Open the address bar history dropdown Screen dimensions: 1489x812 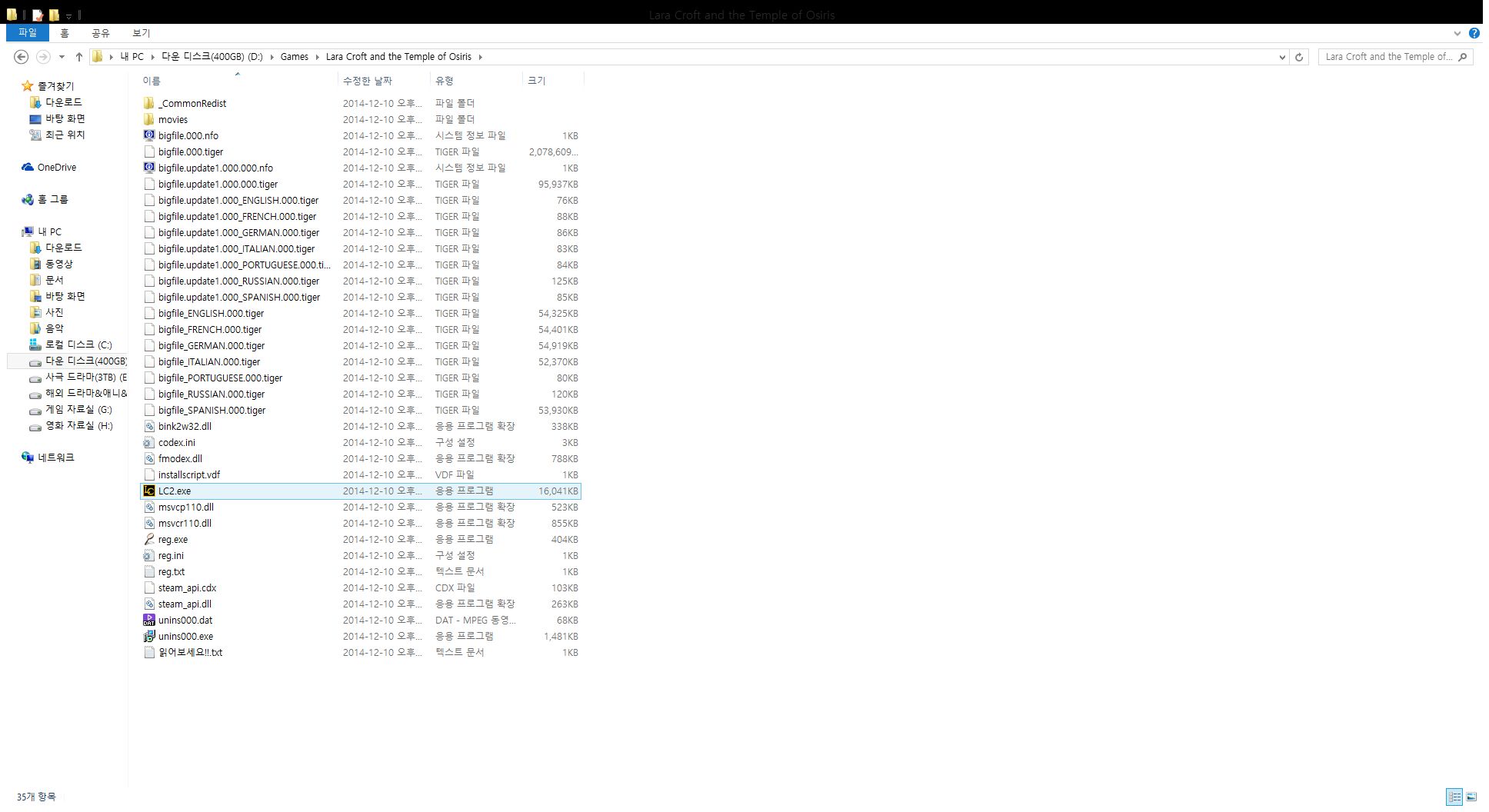(1281, 57)
